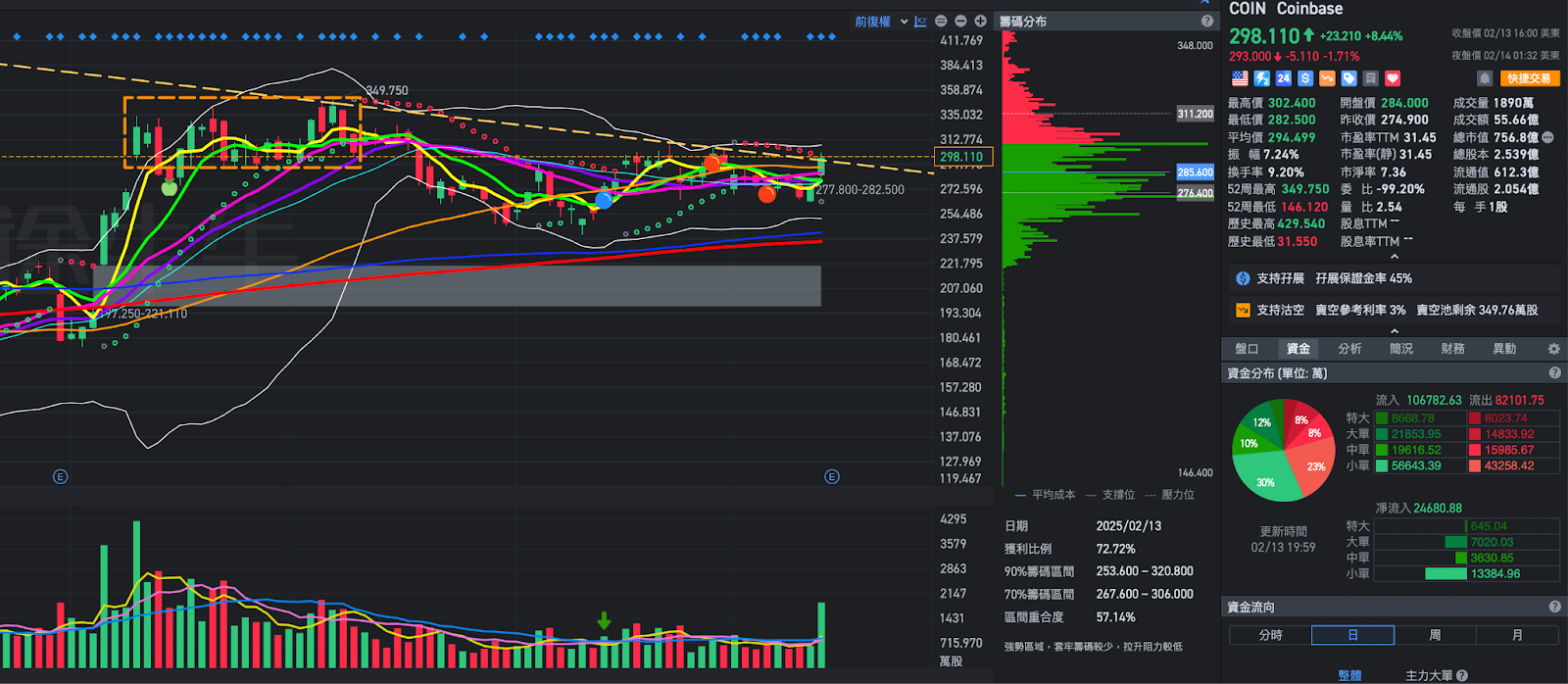Click the orange short-selling icon in the quote header
1568x684 pixels.
click(1327, 78)
